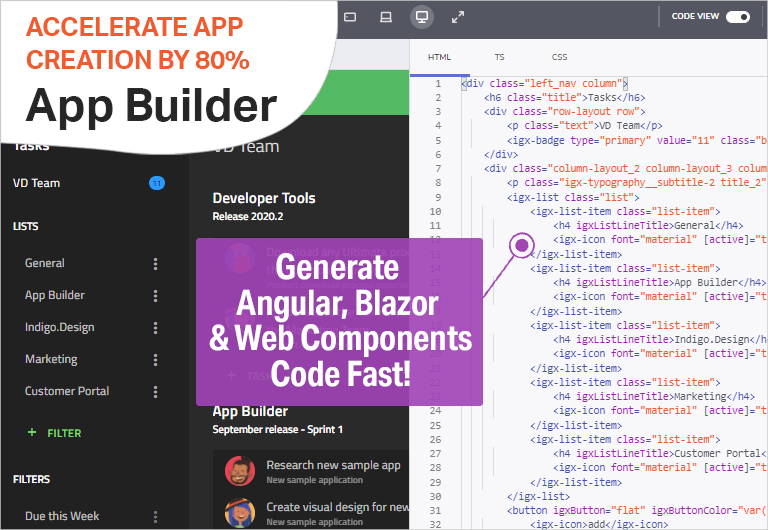This screenshot has height=530, width=768.
Task: Open the Customer Portal list item
Action: [x=67, y=391]
